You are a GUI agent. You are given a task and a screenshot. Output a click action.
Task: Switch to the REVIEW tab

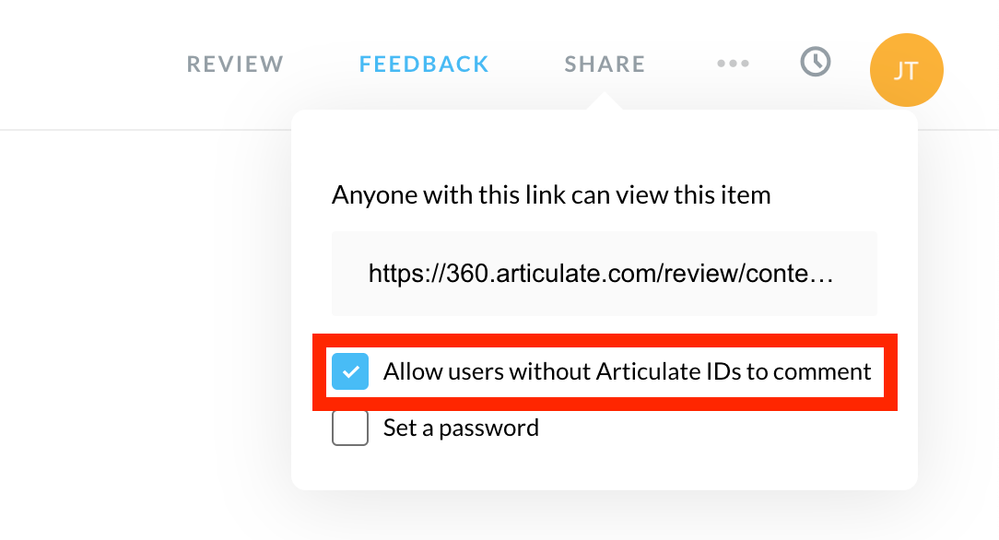[235, 64]
